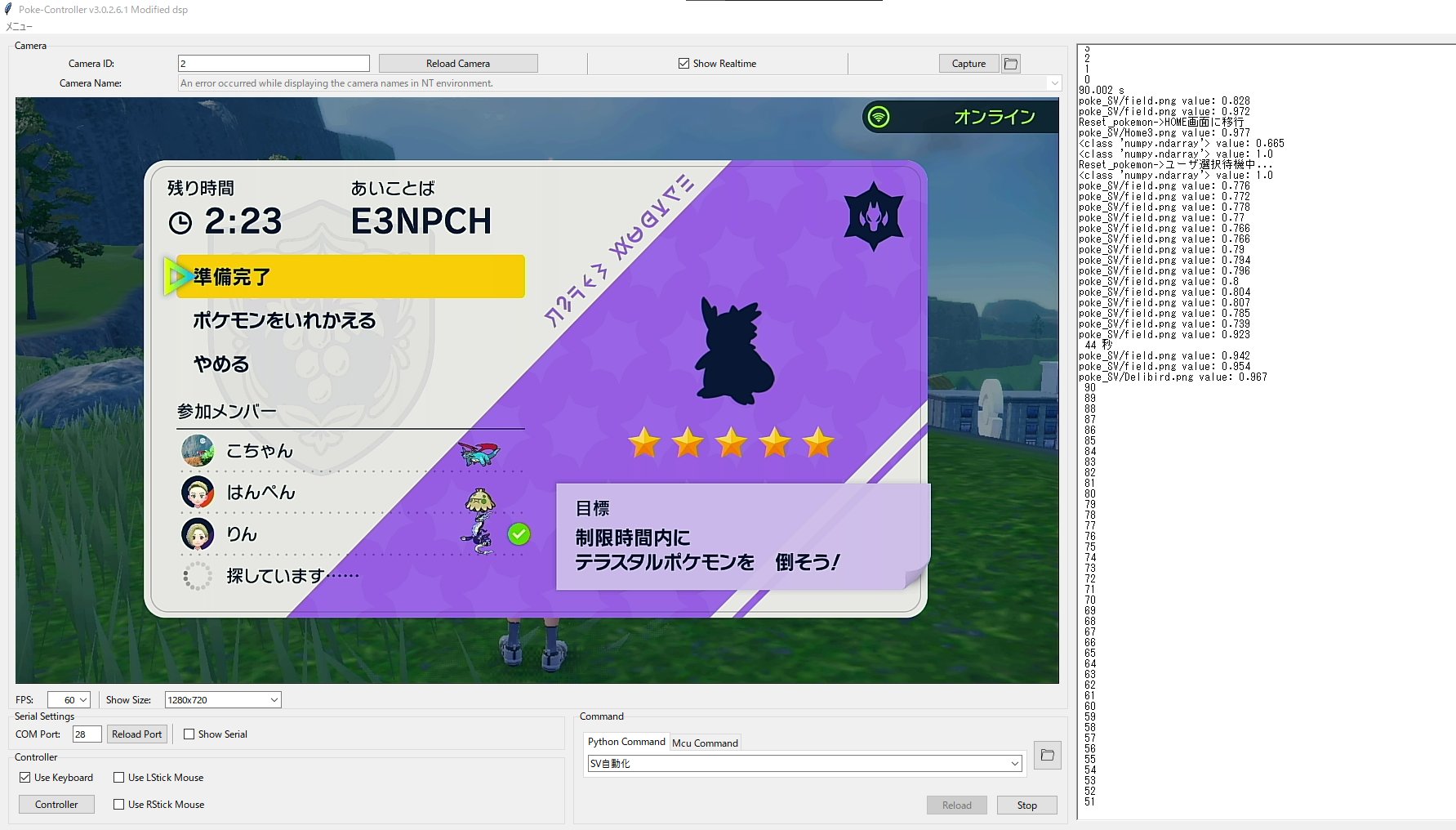
Task: Expand the SV自動化 command dropdown
Action: tap(1015, 764)
